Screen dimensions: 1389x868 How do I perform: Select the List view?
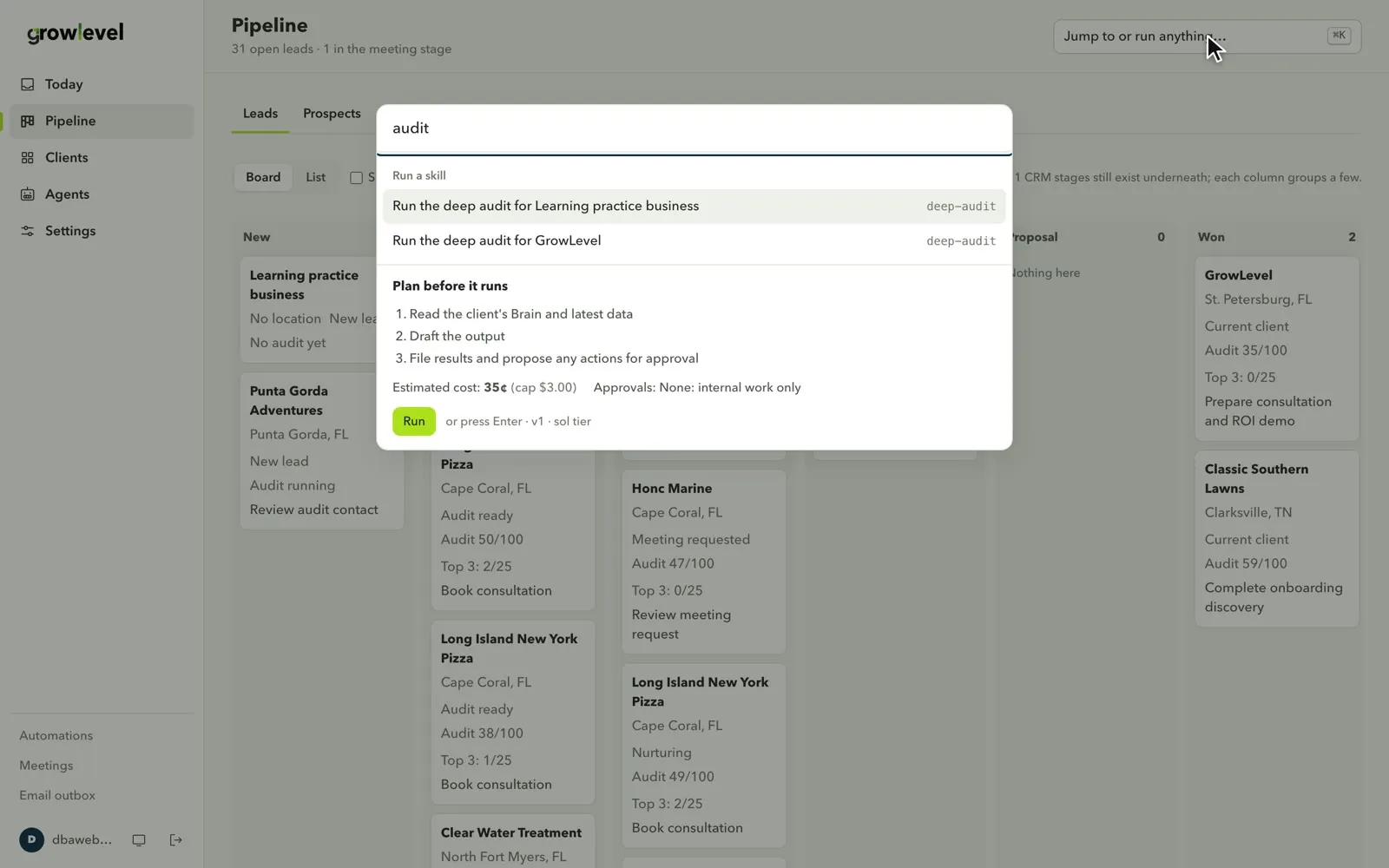tap(315, 177)
